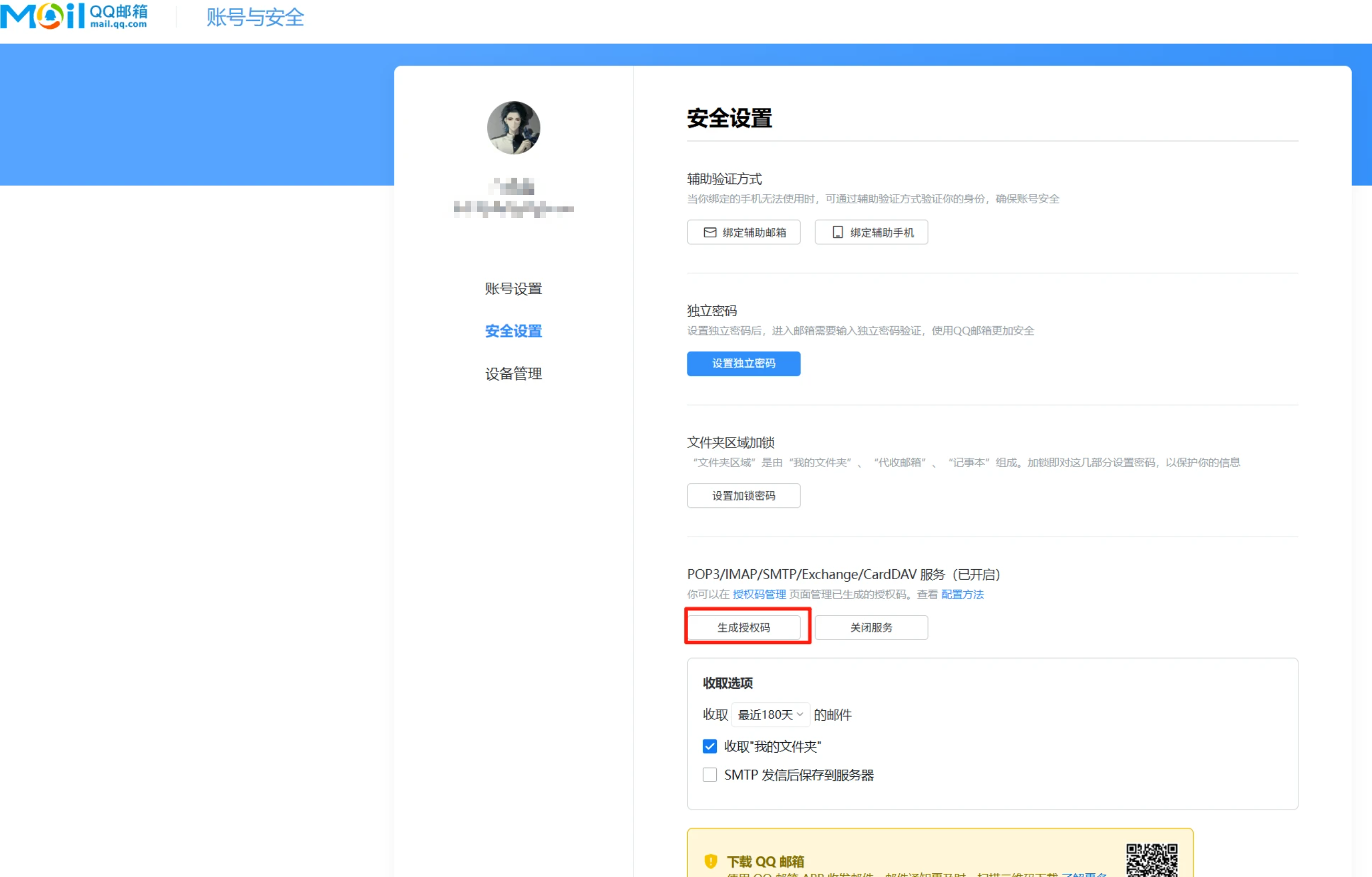Viewport: 1372px width, 877px height.
Task: Open the 配置方法 link
Action: [x=962, y=594]
